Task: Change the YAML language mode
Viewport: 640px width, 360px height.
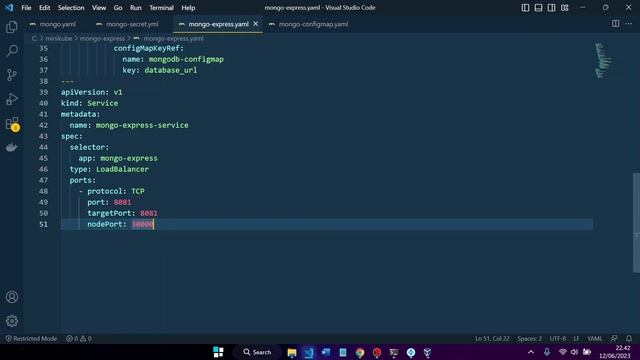Action: pyautogui.click(x=595, y=338)
